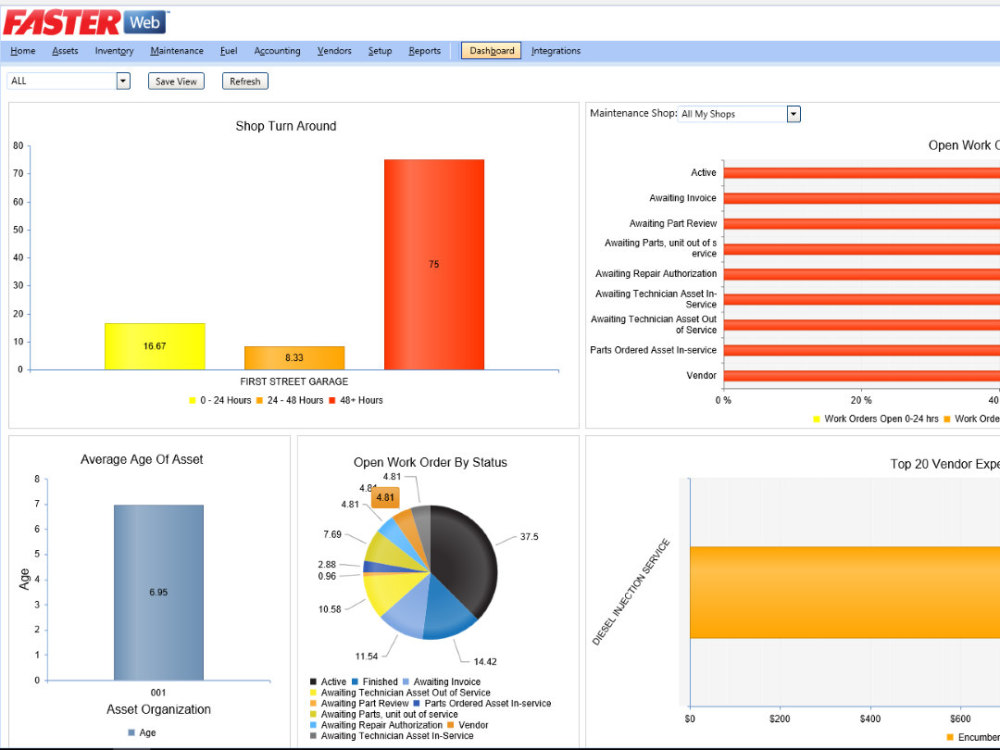Expand the ALL view dropdown arrow
This screenshot has width=1000, height=750.
pyautogui.click(x=123, y=81)
